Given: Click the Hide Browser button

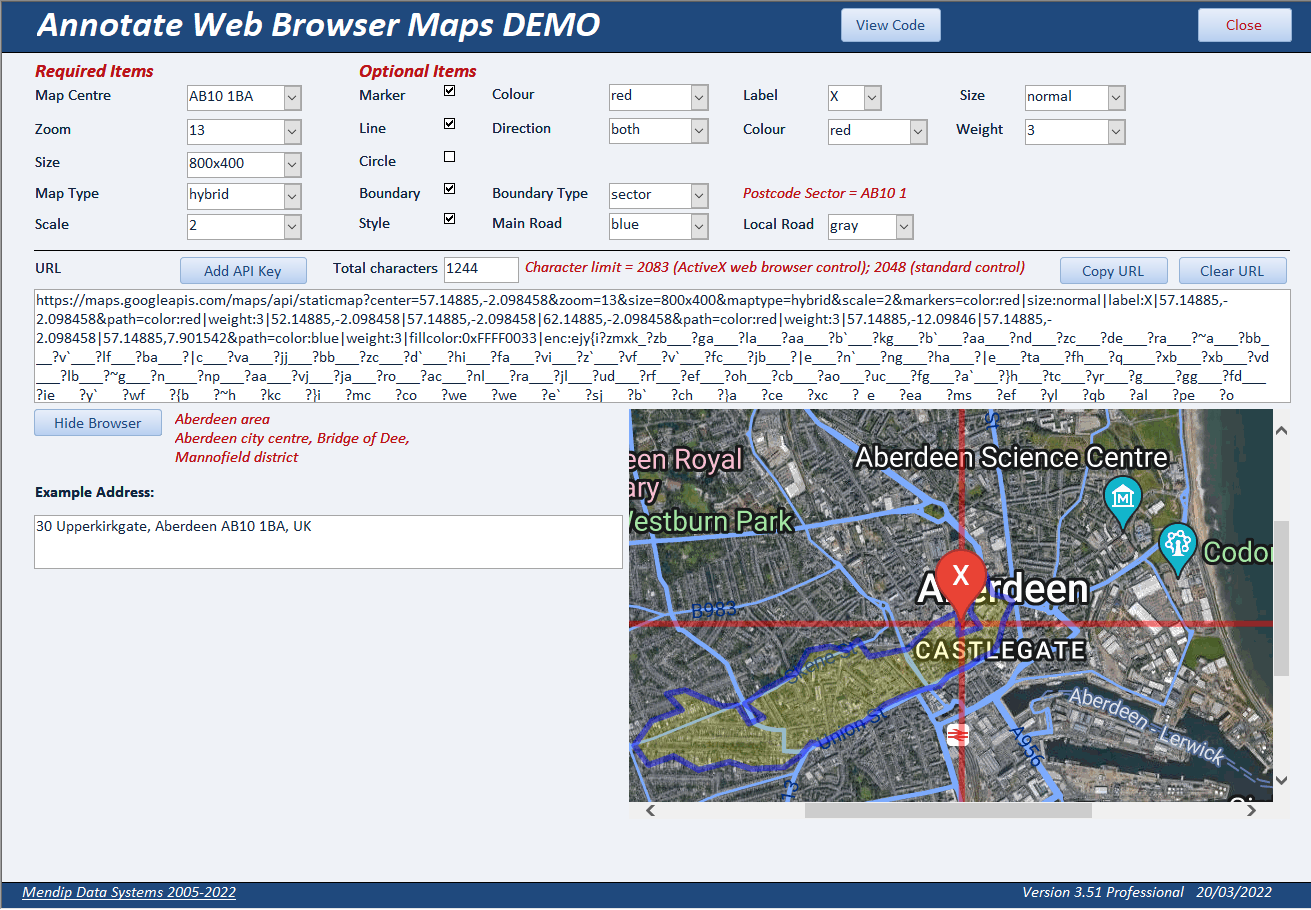Looking at the screenshot, I should click(x=98, y=423).
